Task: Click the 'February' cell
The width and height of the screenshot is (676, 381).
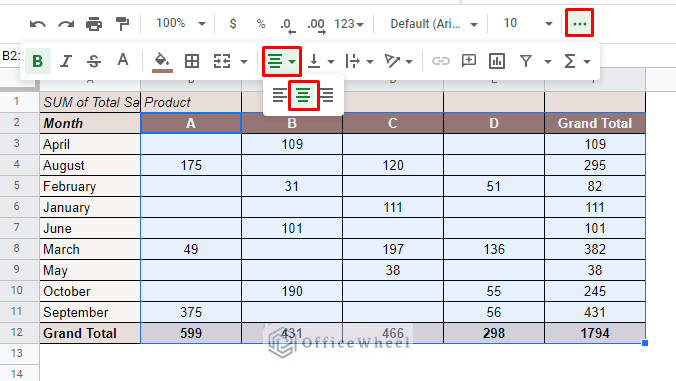Action: click(90, 186)
